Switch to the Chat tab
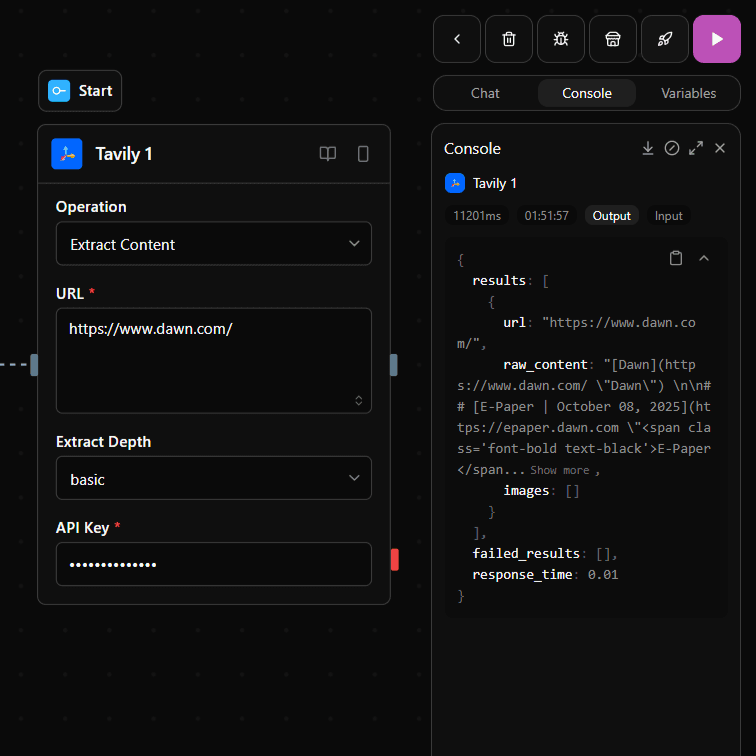 click(x=485, y=93)
